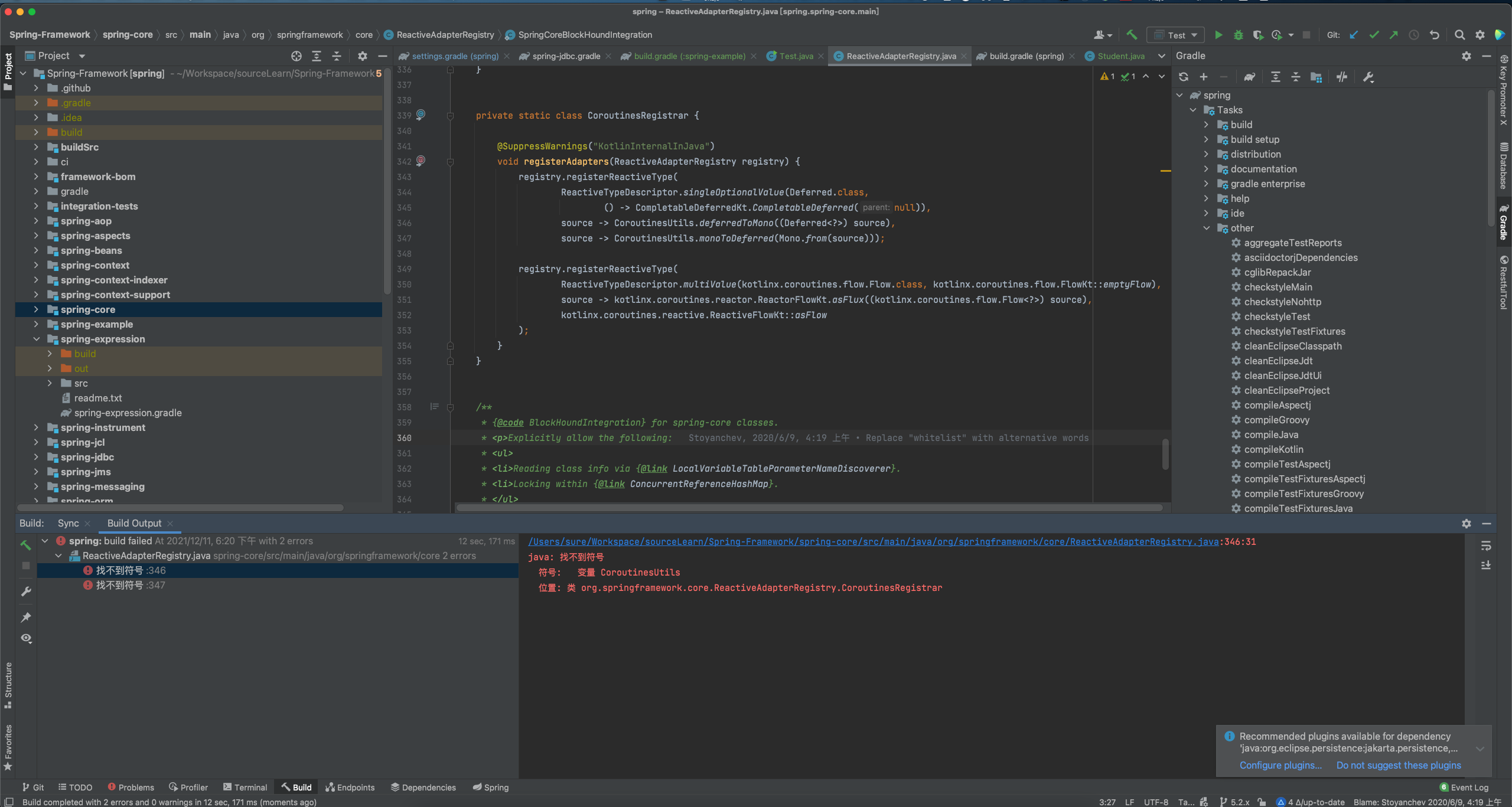Image resolution: width=1512 pixels, height=807 pixels.
Task: Click the ReactiveAdapterRegistry.java error file path link
Action: tap(873, 542)
